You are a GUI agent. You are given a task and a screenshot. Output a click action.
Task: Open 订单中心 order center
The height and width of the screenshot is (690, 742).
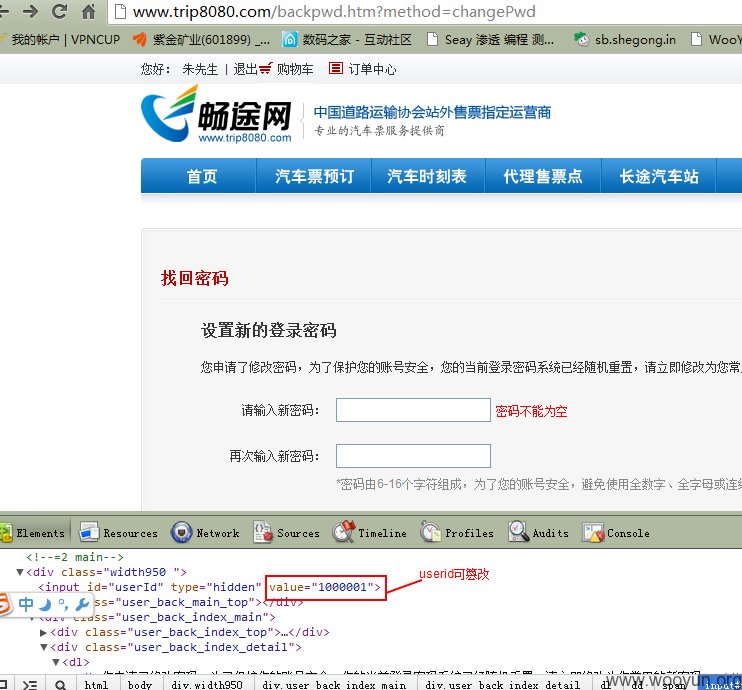point(372,69)
